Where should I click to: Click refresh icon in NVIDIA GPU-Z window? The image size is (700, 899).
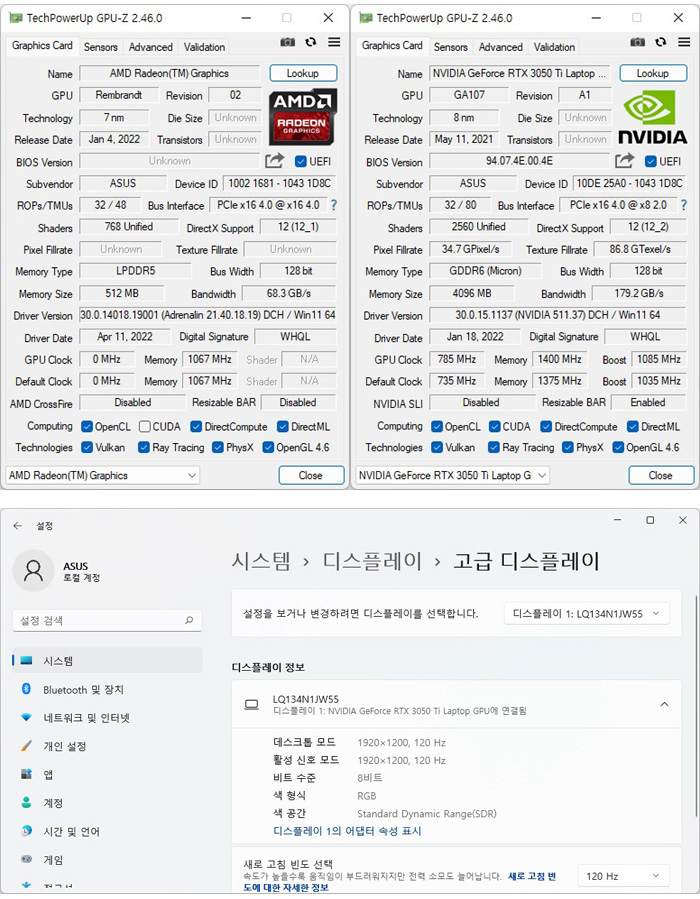(660, 42)
